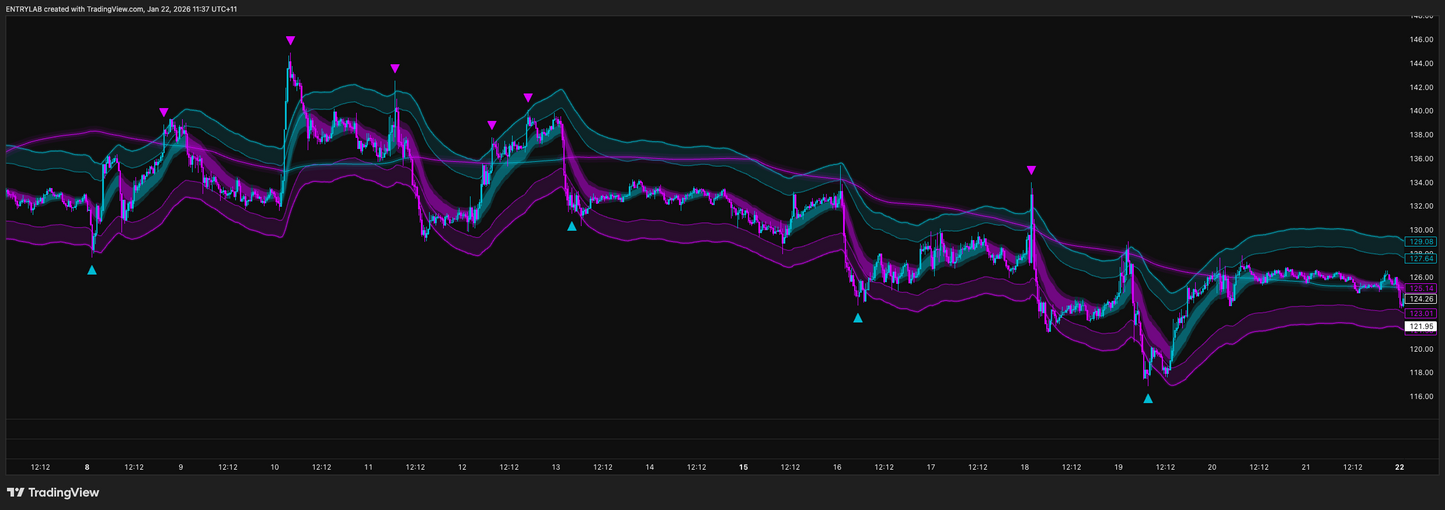Click the cyan up triangle after date 16

(x=857, y=318)
